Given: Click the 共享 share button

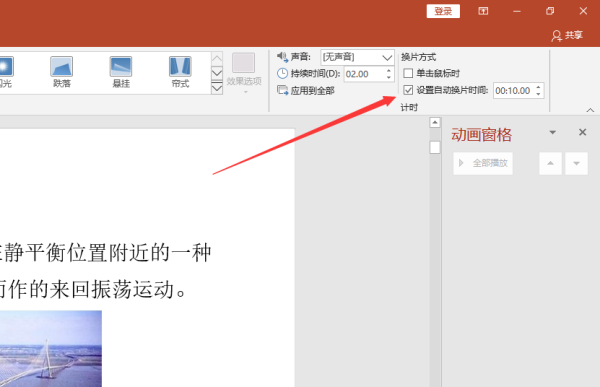Looking at the screenshot, I should (x=567, y=35).
